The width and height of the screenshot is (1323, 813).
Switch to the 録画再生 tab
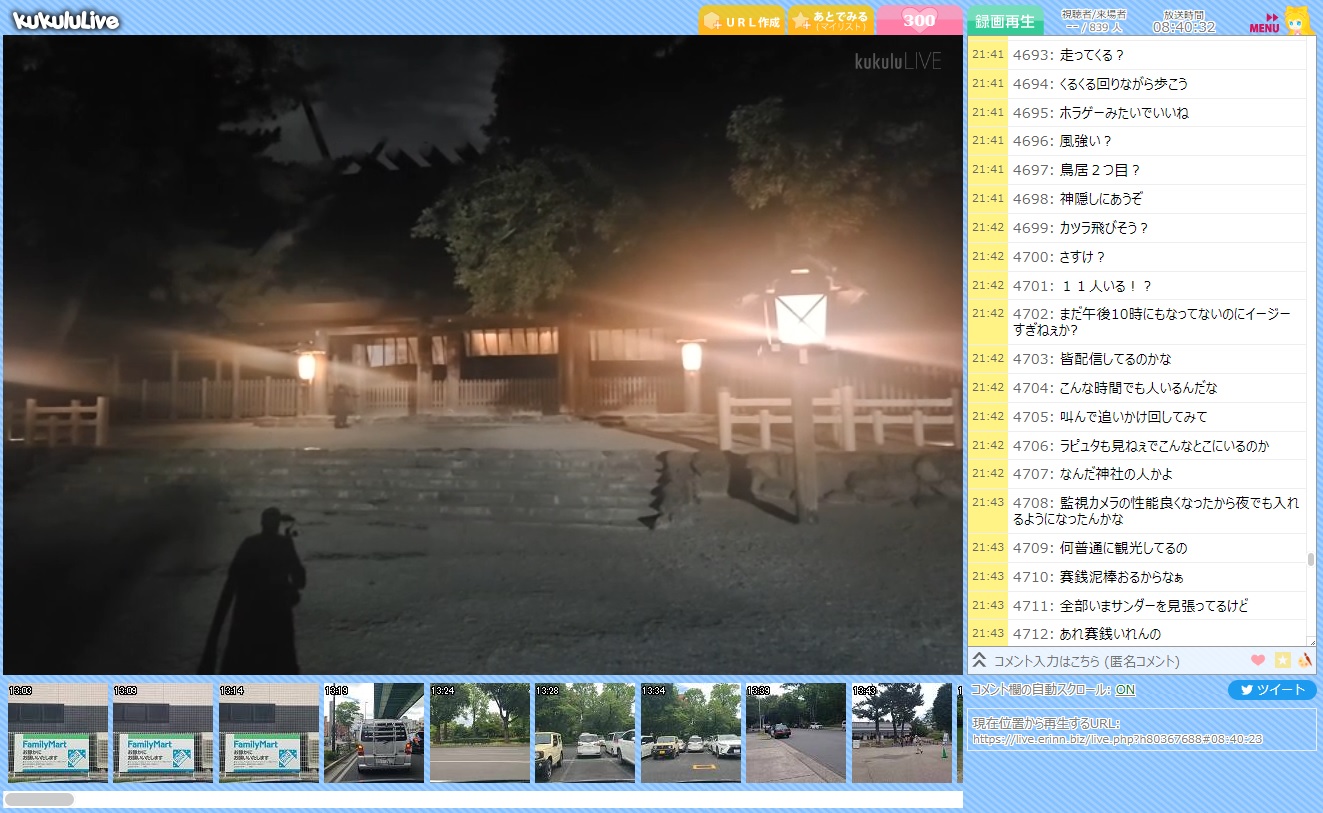coord(1004,21)
